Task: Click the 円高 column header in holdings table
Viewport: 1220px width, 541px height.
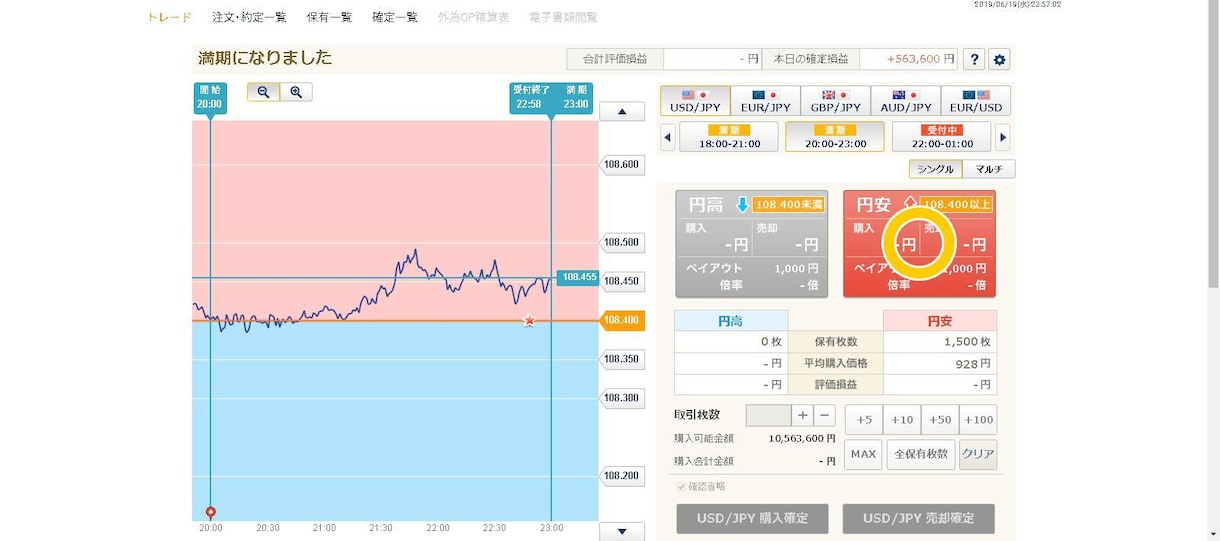Action: (x=731, y=321)
